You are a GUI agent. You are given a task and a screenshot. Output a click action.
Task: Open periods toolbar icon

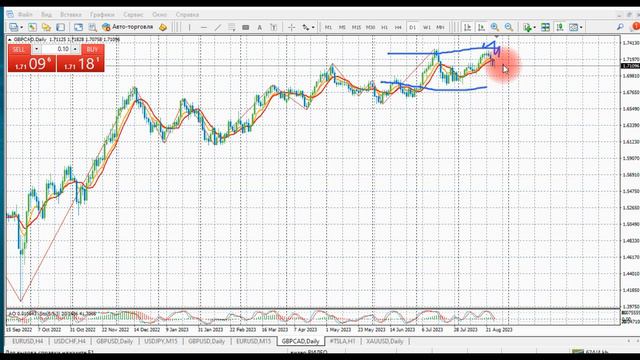coord(560,27)
